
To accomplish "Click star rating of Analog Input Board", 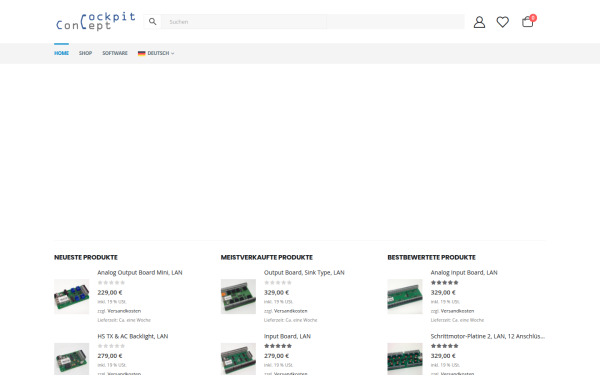I will click(445, 283).
